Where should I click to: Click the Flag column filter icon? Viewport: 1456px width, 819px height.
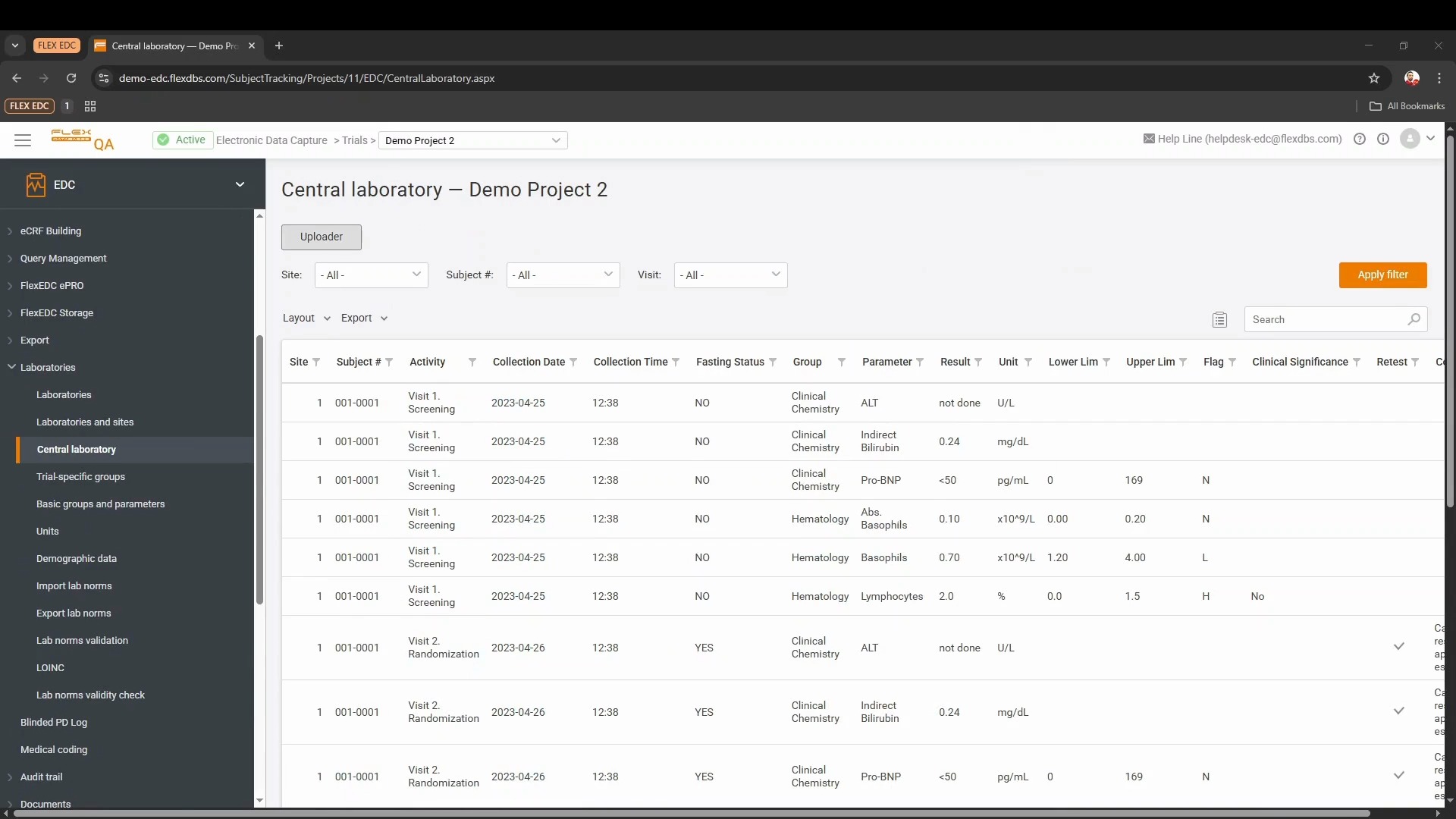click(x=1232, y=362)
